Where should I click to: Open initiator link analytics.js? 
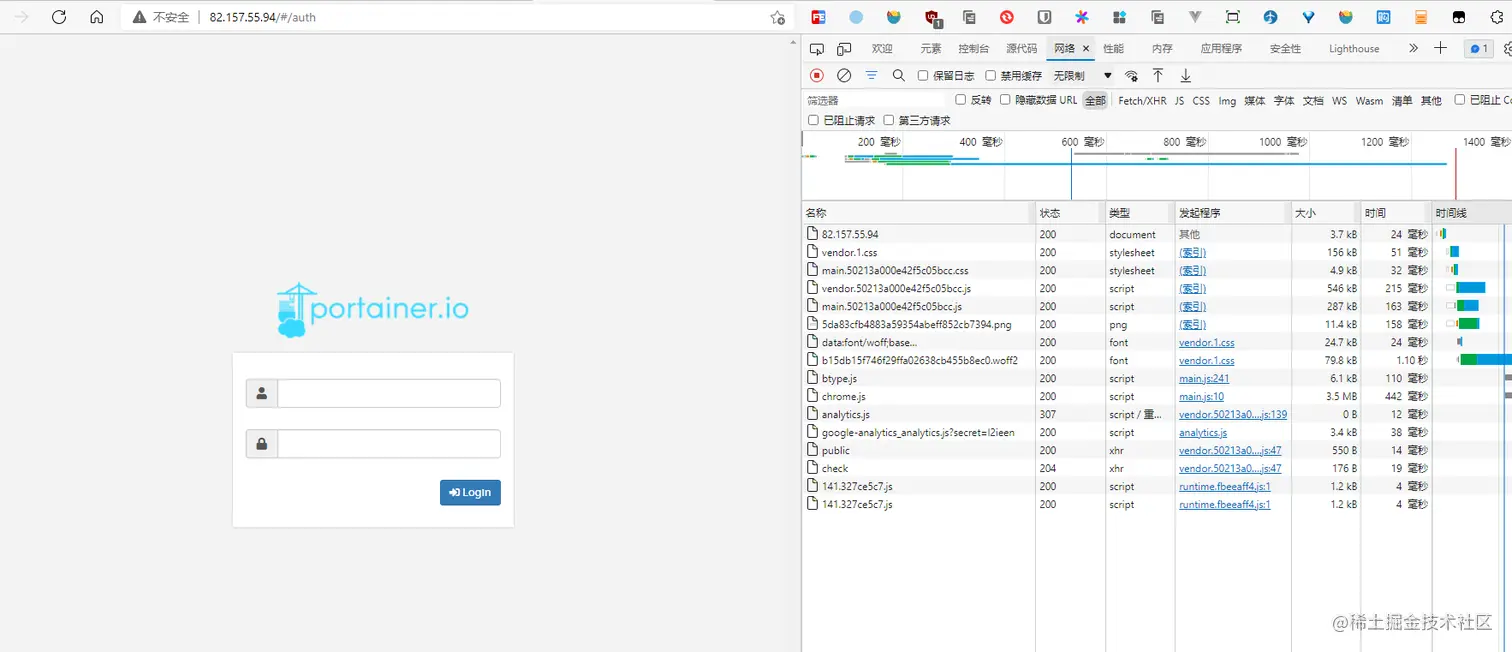pos(1203,433)
